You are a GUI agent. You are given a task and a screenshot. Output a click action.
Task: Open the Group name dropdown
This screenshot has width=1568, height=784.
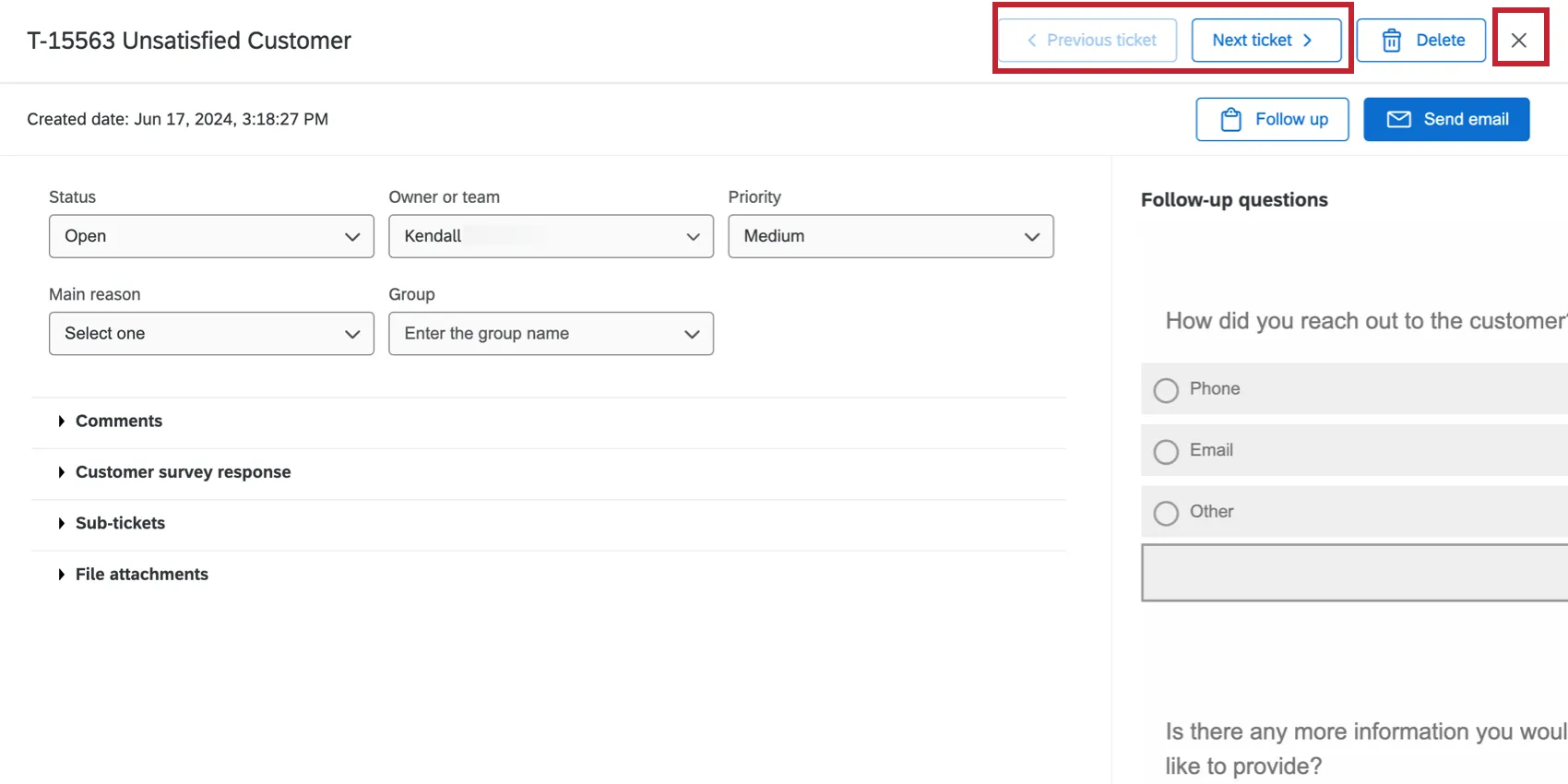[x=551, y=334]
